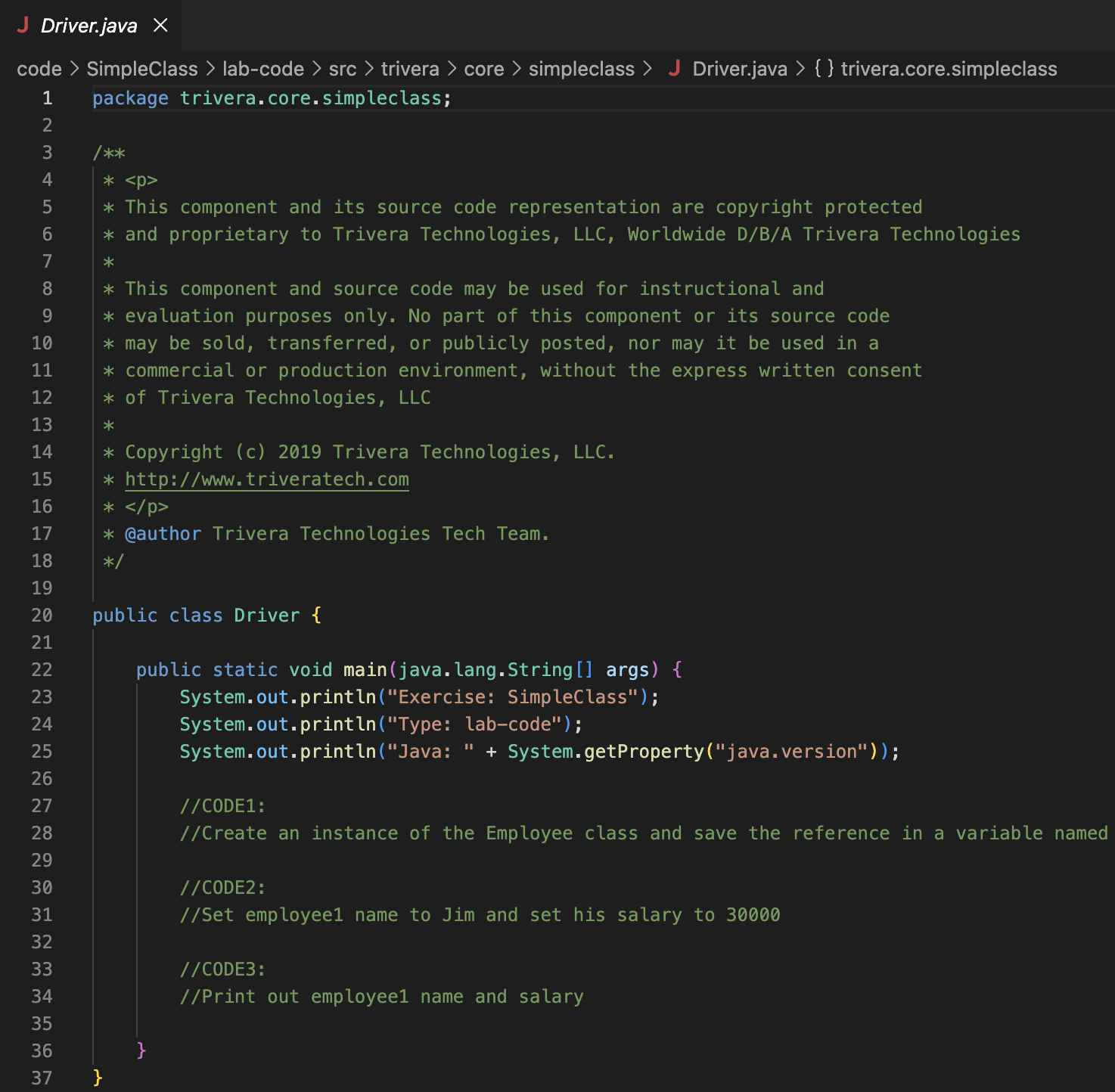Click the "java.version" string literal

[792, 752]
